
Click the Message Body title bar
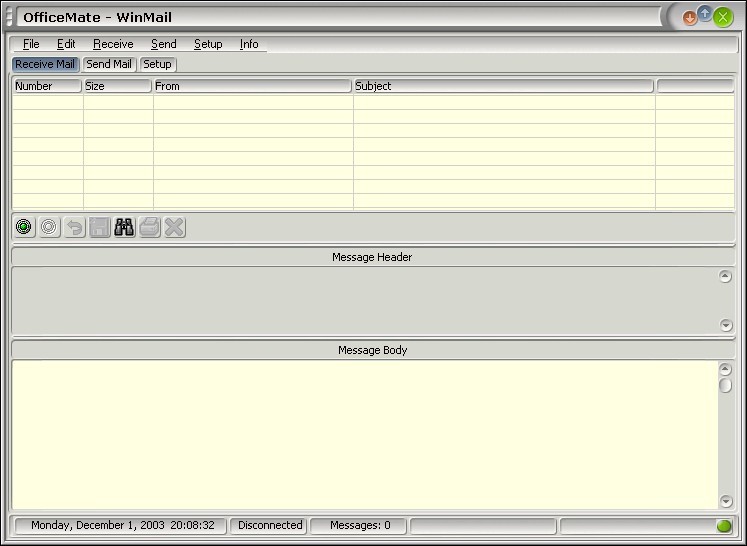tap(374, 350)
